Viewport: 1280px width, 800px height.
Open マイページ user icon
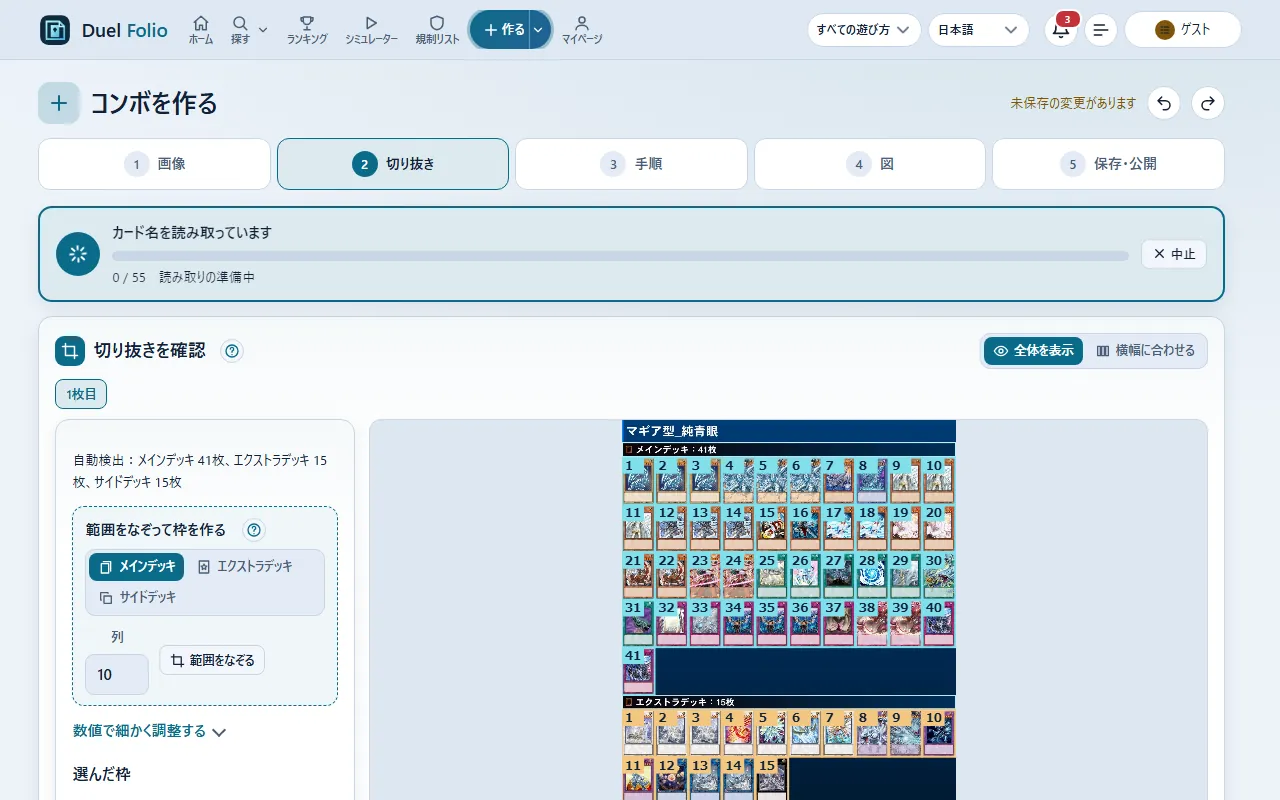582,23
